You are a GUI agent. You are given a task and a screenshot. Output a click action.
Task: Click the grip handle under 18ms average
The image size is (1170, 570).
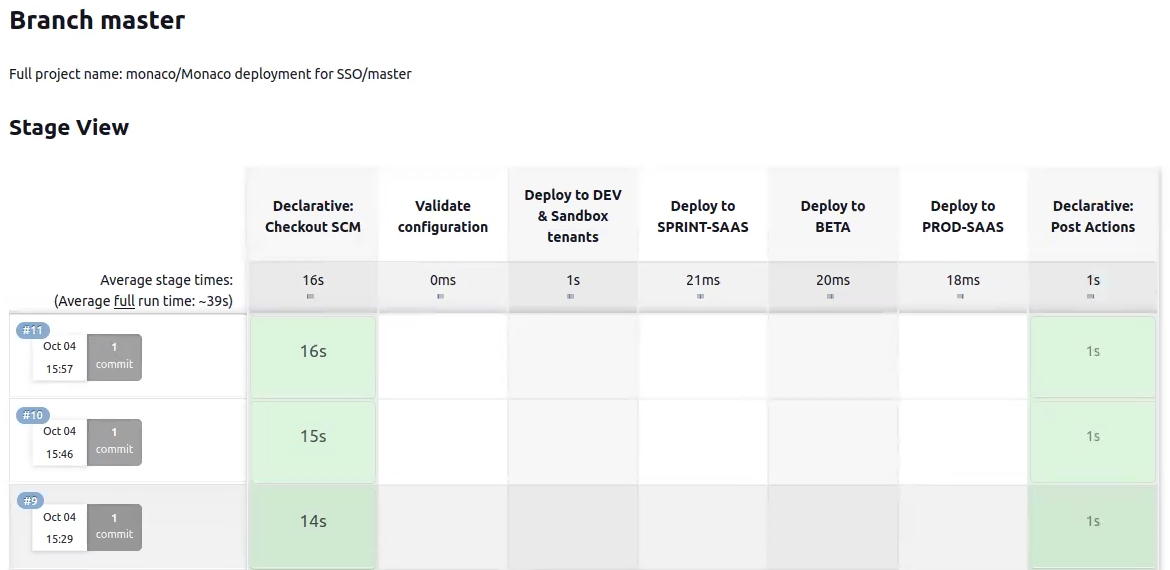click(x=961, y=297)
